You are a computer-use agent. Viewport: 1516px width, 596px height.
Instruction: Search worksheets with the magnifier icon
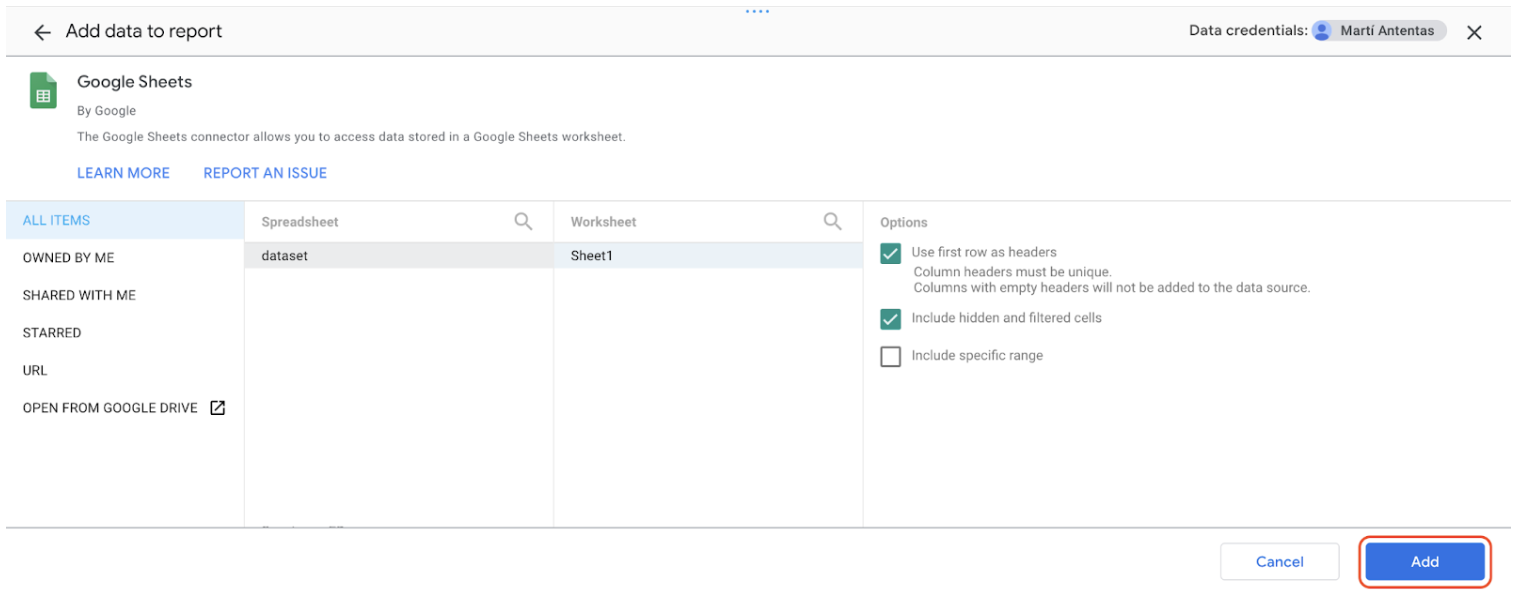tap(832, 221)
